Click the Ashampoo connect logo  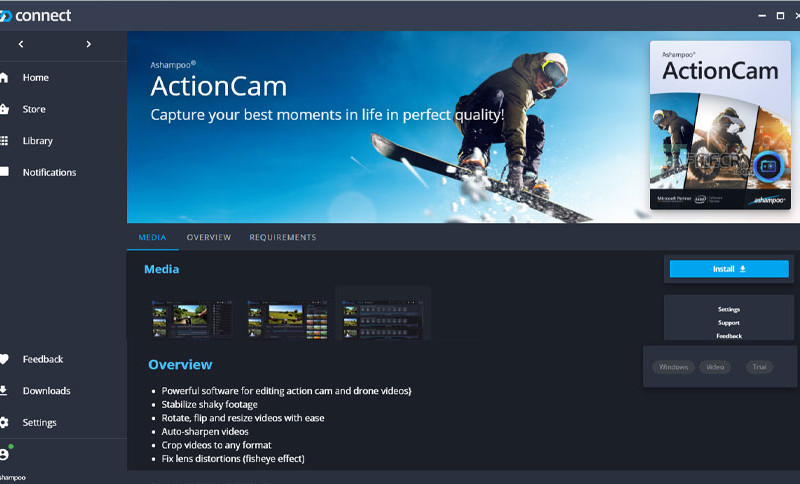36,16
